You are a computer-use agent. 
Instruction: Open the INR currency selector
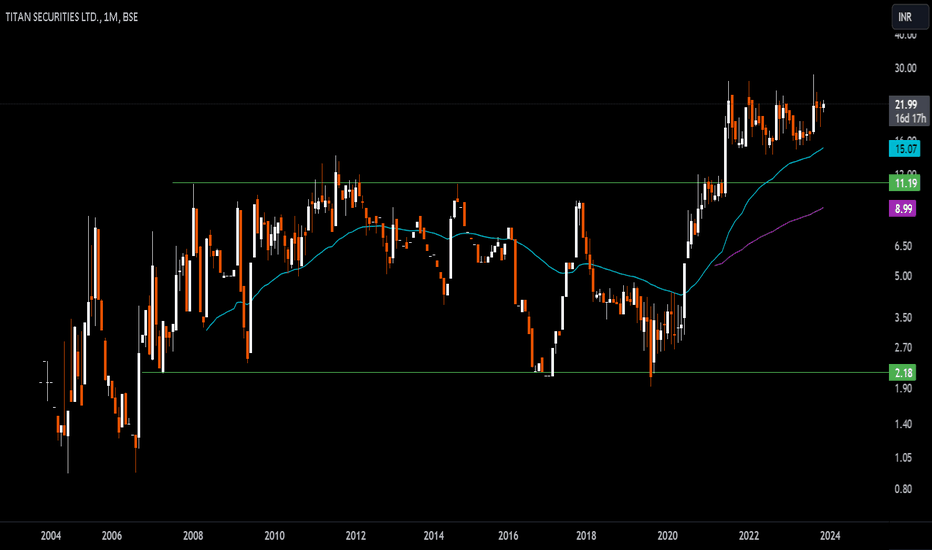click(909, 17)
